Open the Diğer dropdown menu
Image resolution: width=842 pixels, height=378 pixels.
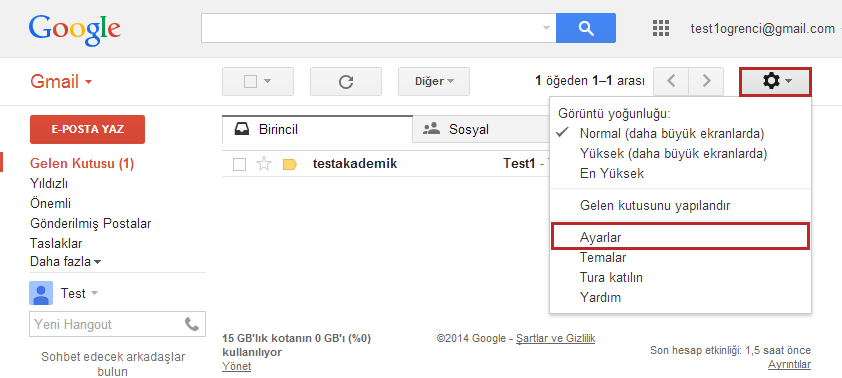434,82
